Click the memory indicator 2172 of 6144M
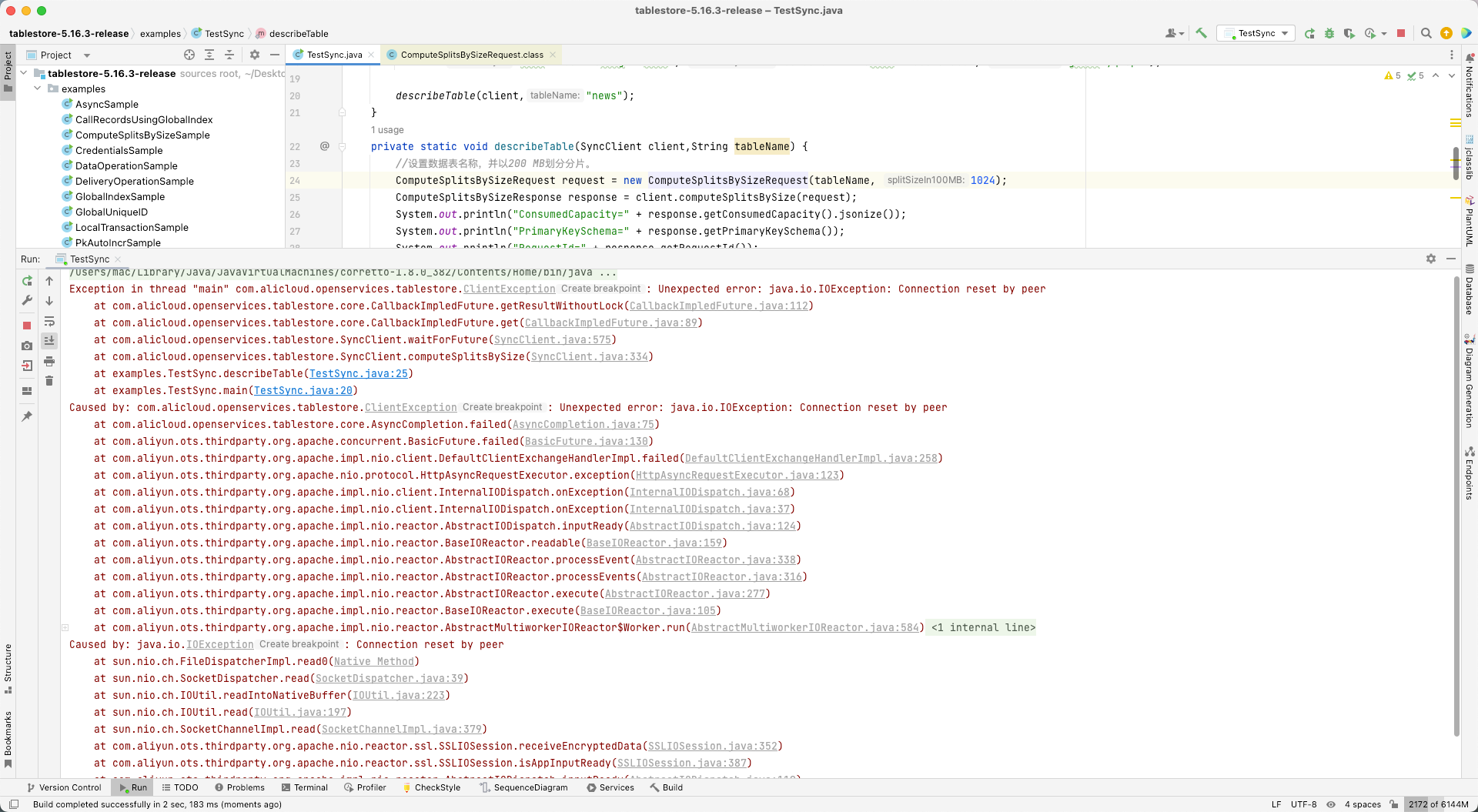Viewport: 1478px width, 812px height. pyautogui.click(x=1438, y=804)
